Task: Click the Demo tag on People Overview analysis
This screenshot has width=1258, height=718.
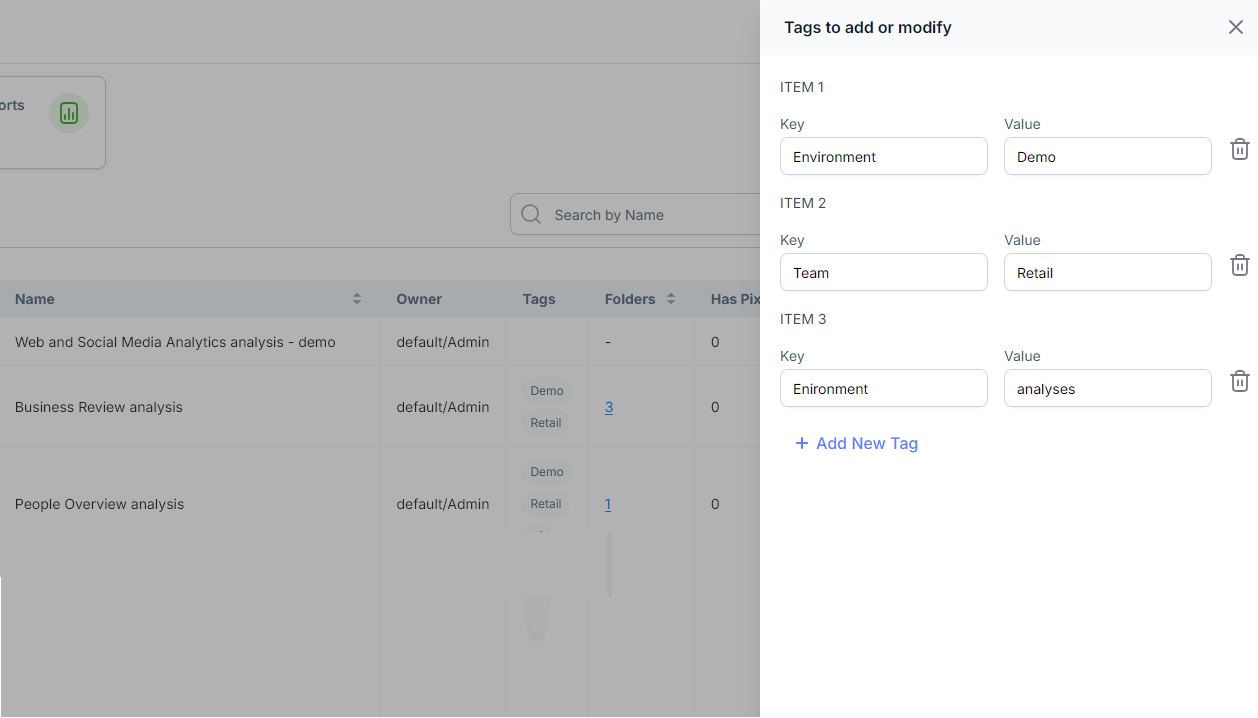Action: 547,472
